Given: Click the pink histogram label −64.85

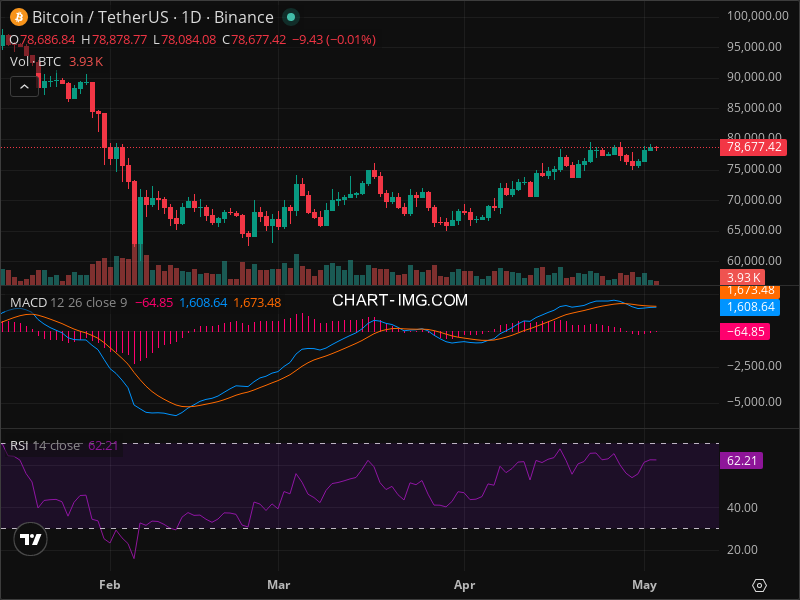Looking at the screenshot, I should 745,332.
